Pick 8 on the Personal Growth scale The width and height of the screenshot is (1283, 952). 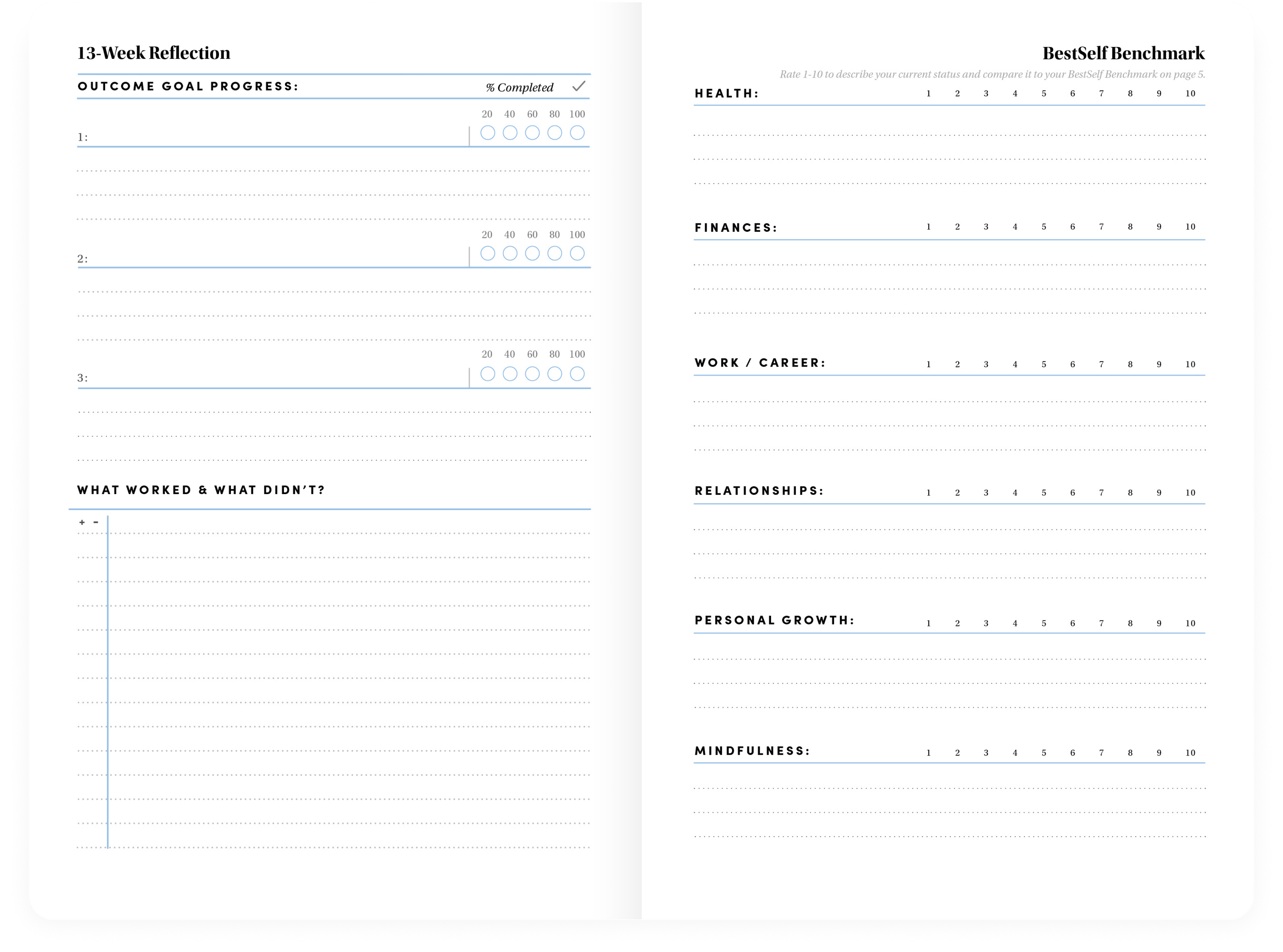tap(1130, 624)
